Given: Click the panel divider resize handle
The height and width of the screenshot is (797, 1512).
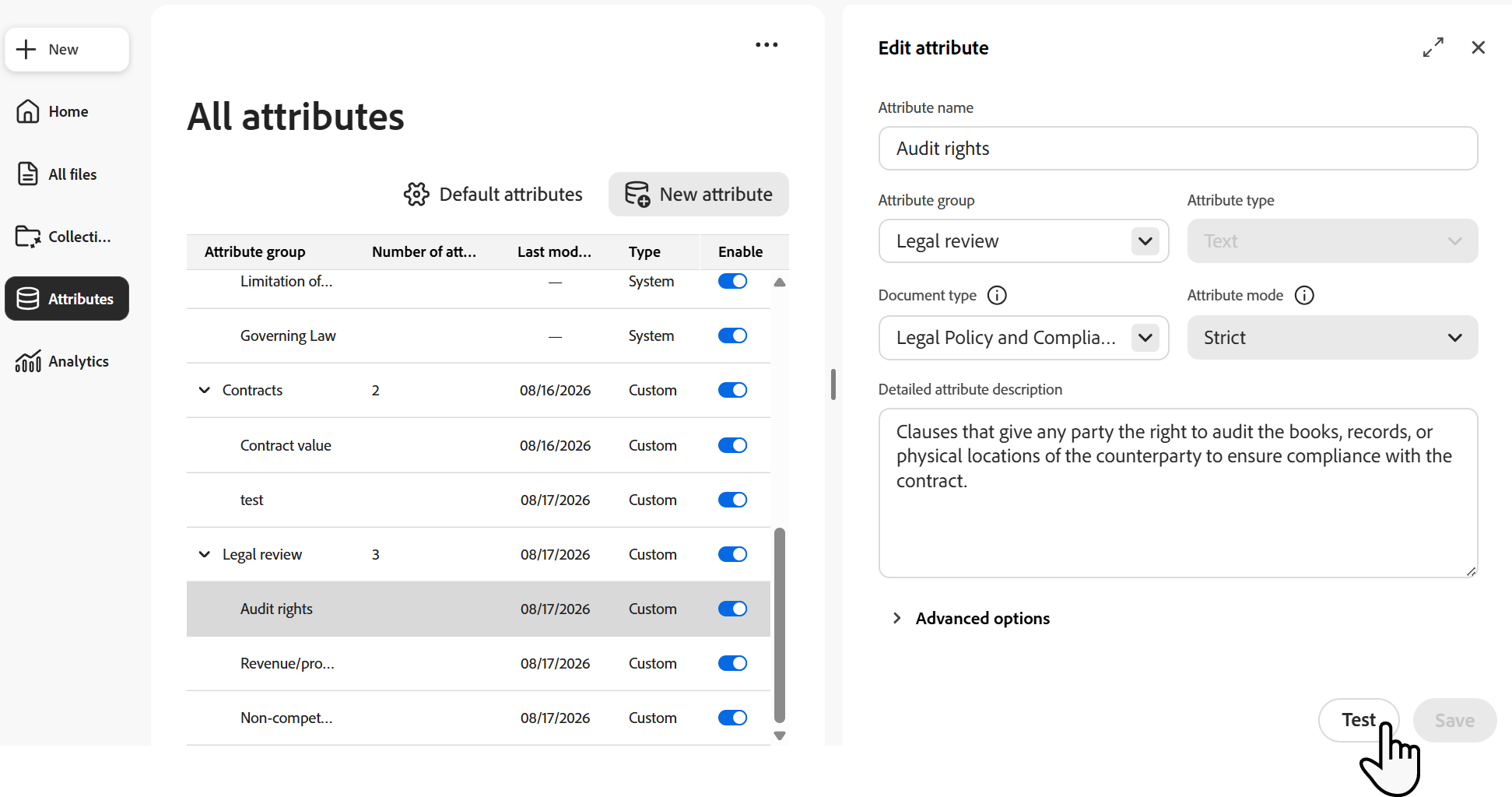Looking at the screenshot, I should coord(833,384).
